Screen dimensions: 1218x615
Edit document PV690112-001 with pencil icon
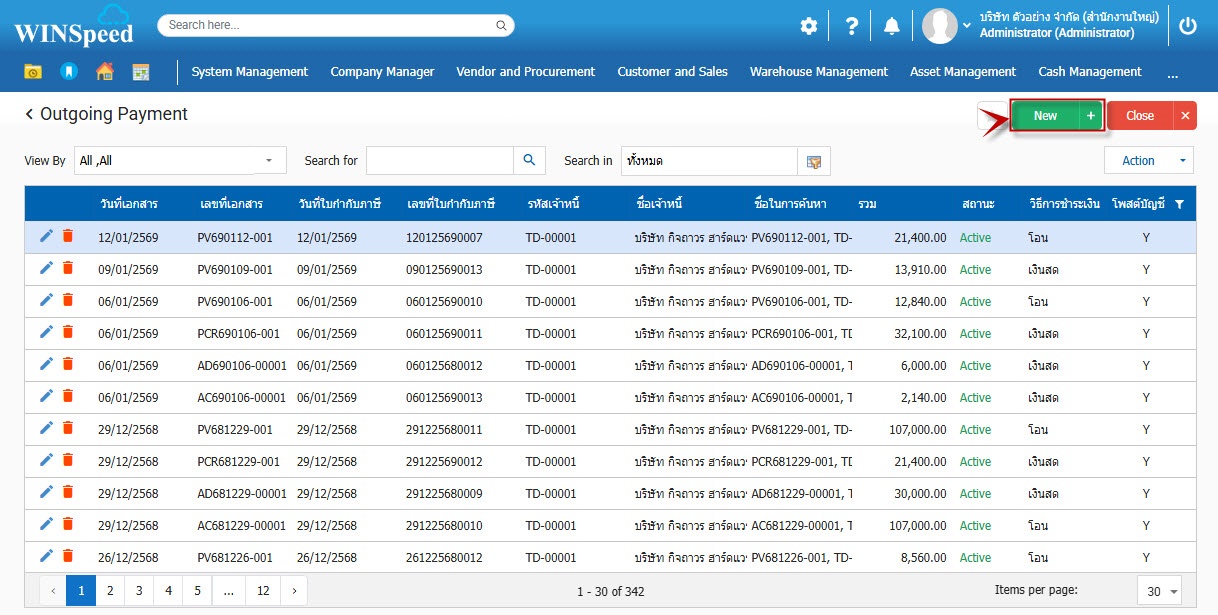click(x=46, y=236)
